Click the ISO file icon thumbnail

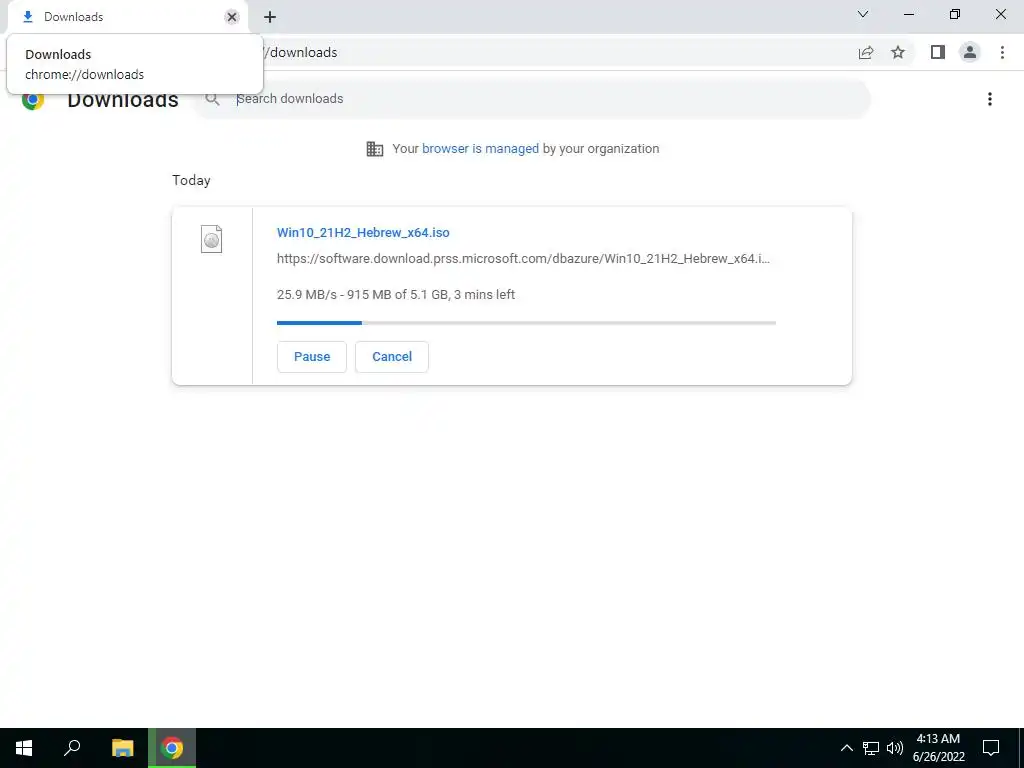click(x=211, y=239)
